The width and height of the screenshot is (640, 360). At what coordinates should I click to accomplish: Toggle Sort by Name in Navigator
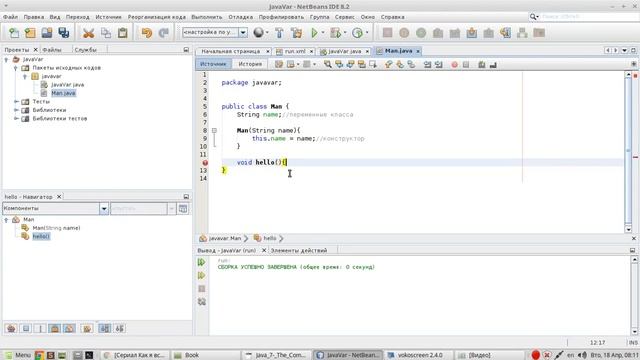click(104, 328)
